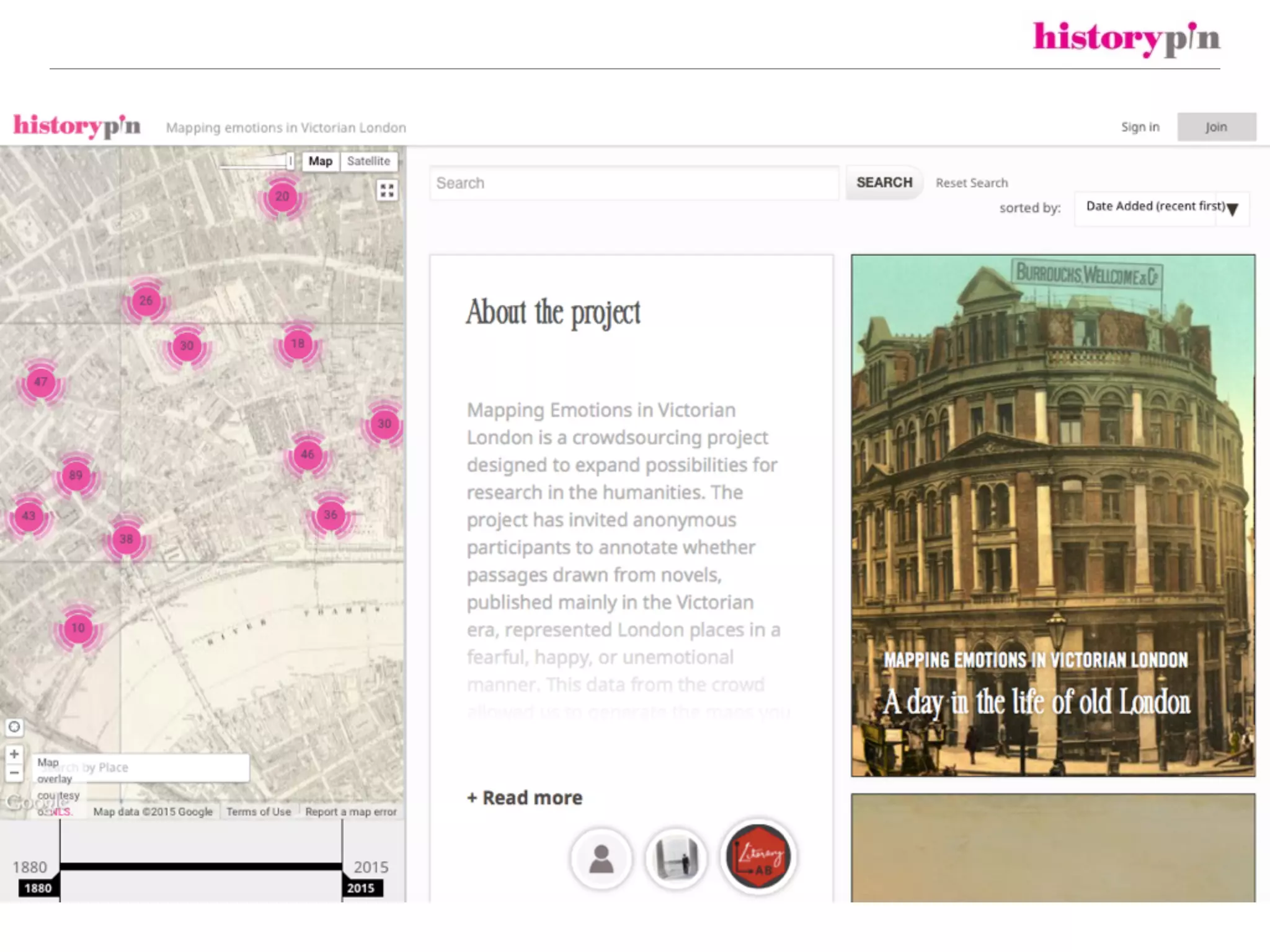This screenshot has height=952, width=1270.
Task: Click the map zoom in plus button
Action: coord(14,754)
